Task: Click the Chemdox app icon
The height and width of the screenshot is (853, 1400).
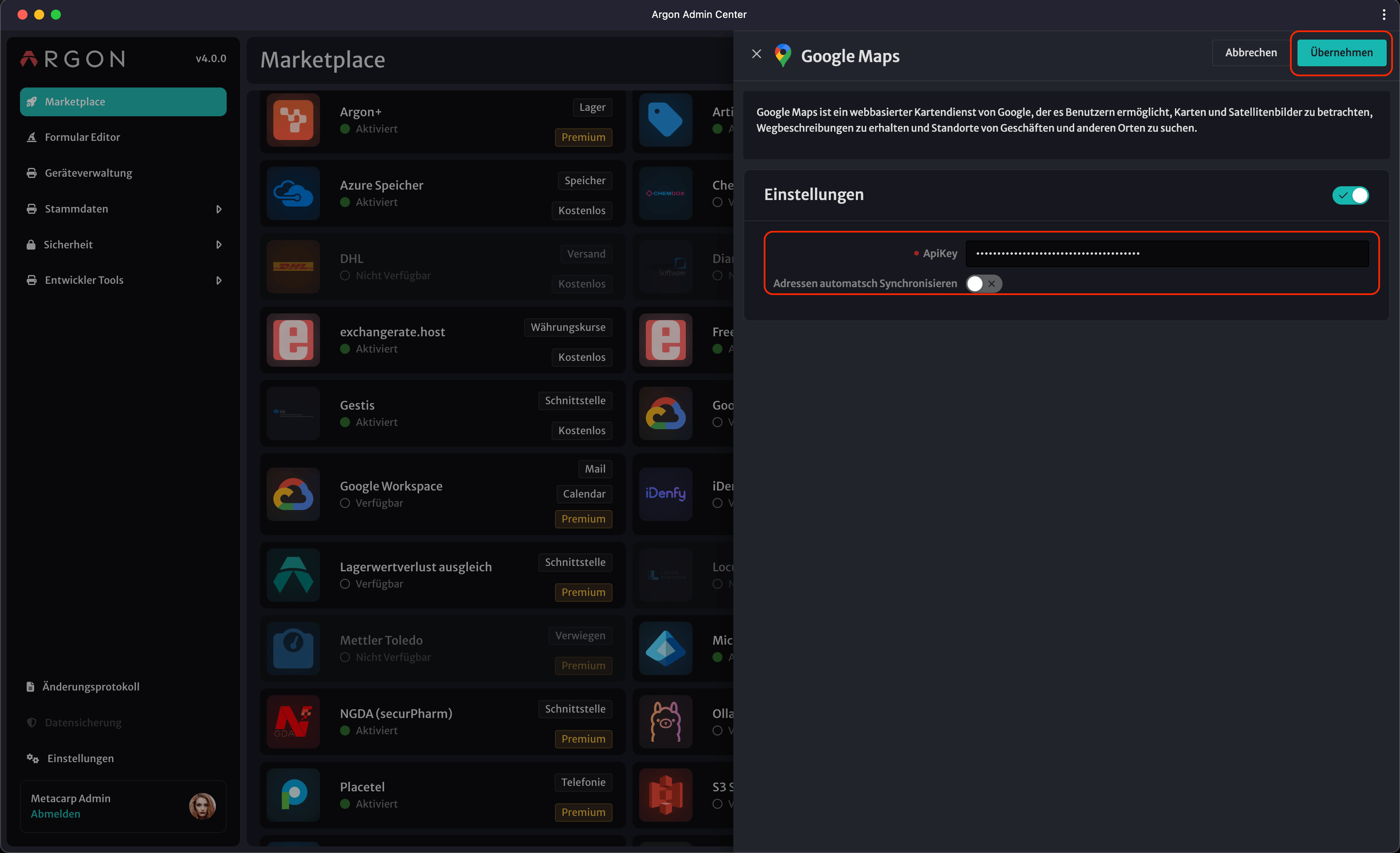Action: click(665, 193)
